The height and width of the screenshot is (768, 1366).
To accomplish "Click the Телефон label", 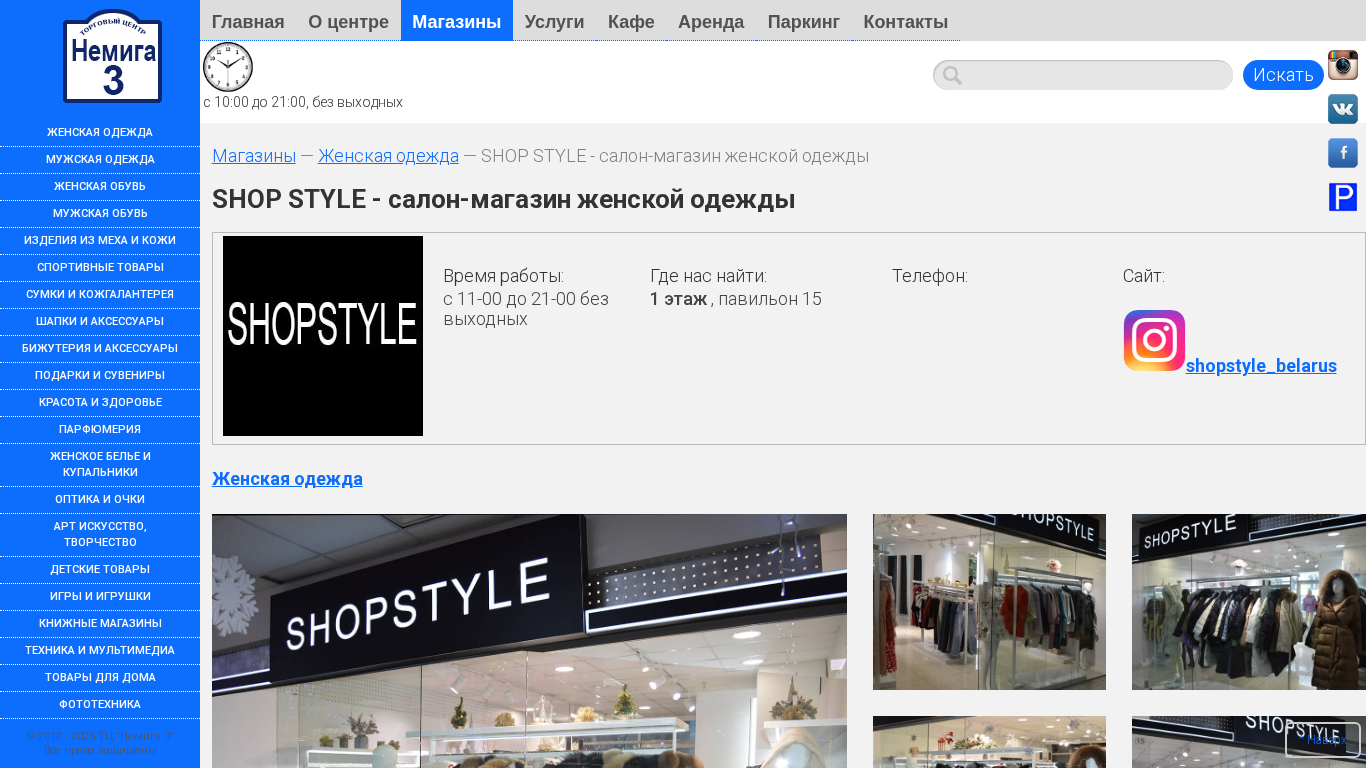I will (x=930, y=276).
